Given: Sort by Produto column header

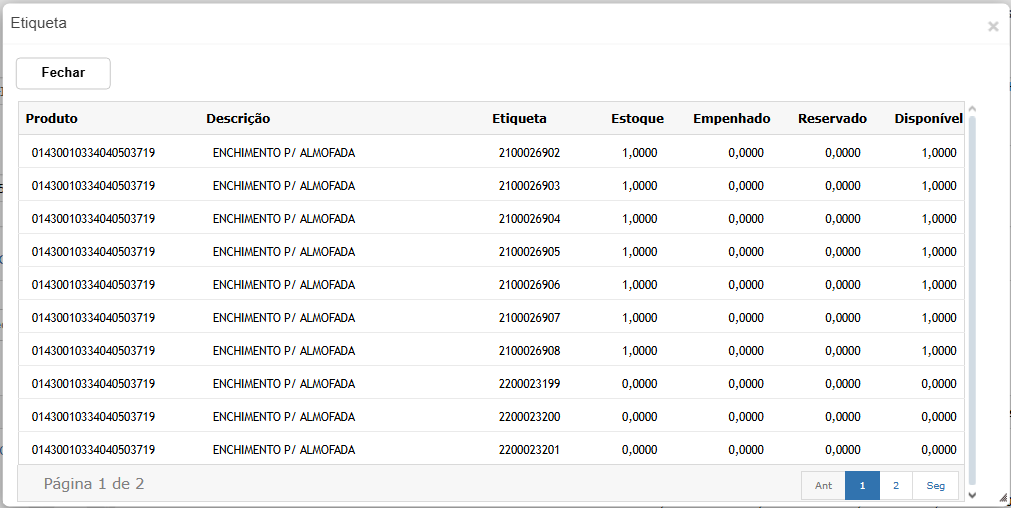Looking at the screenshot, I should click(52, 118).
